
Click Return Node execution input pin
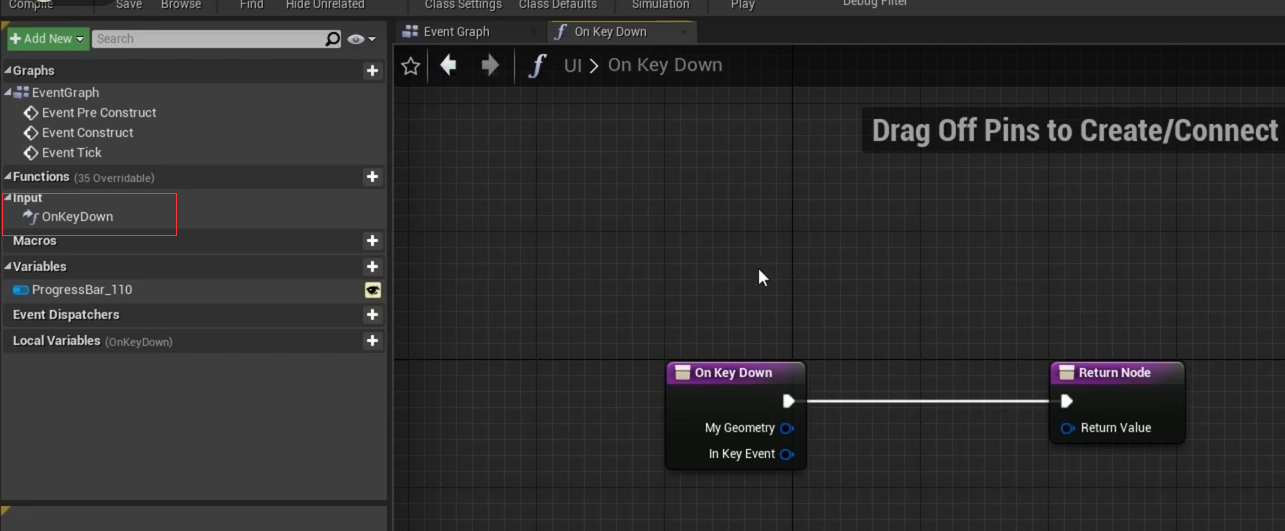tap(1066, 401)
